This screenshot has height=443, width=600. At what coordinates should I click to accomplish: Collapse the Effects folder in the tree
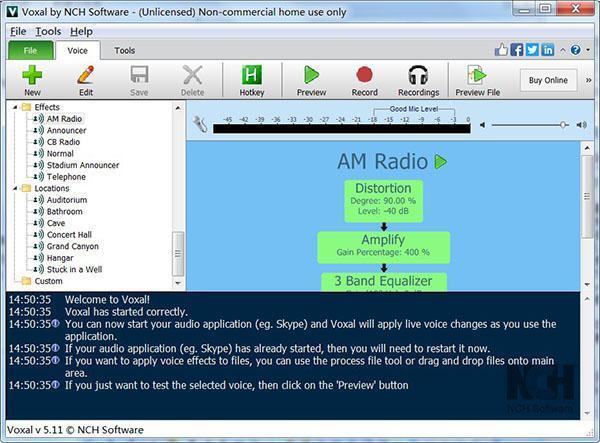point(15,107)
